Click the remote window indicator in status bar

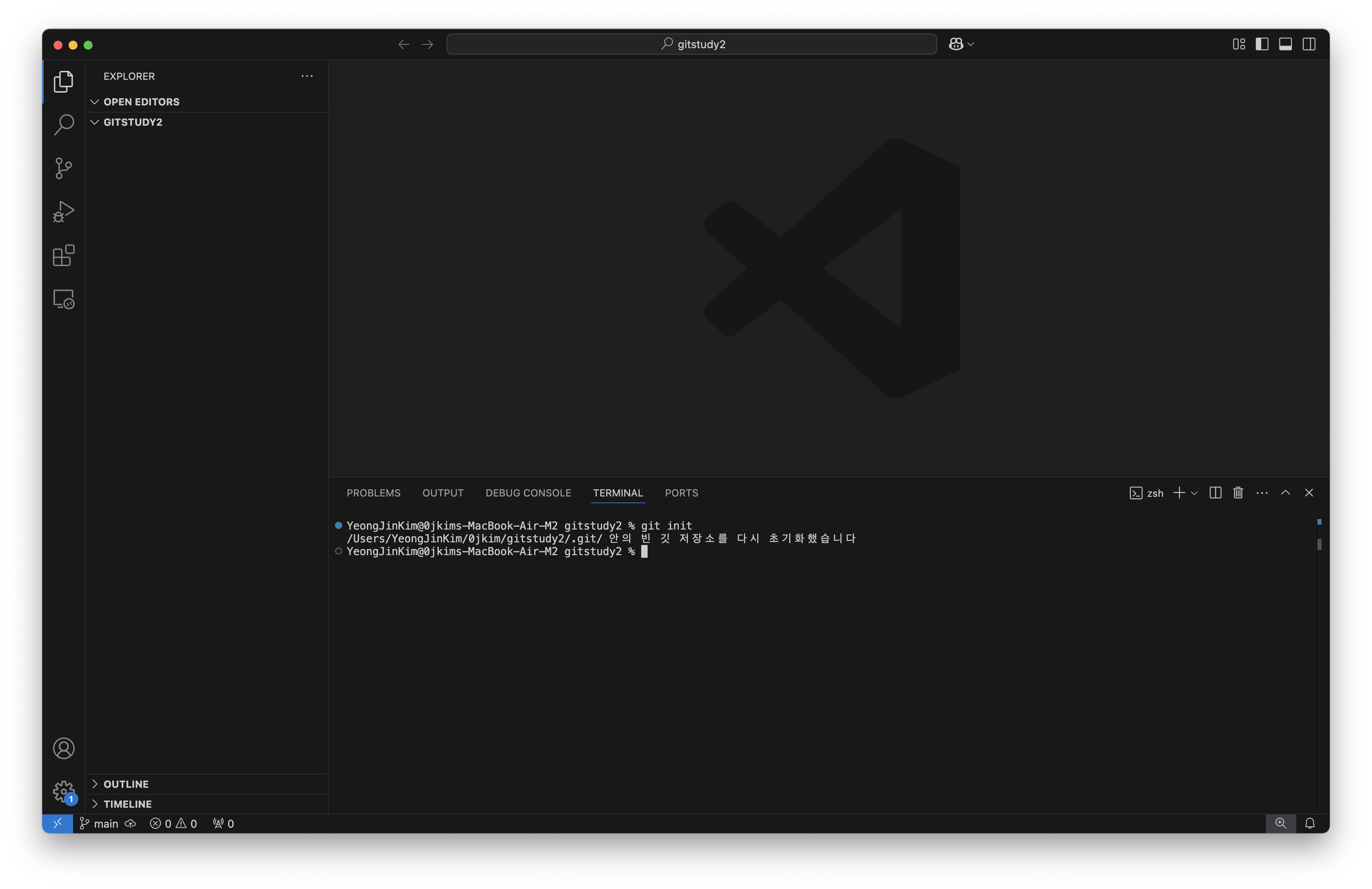pyautogui.click(x=58, y=823)
